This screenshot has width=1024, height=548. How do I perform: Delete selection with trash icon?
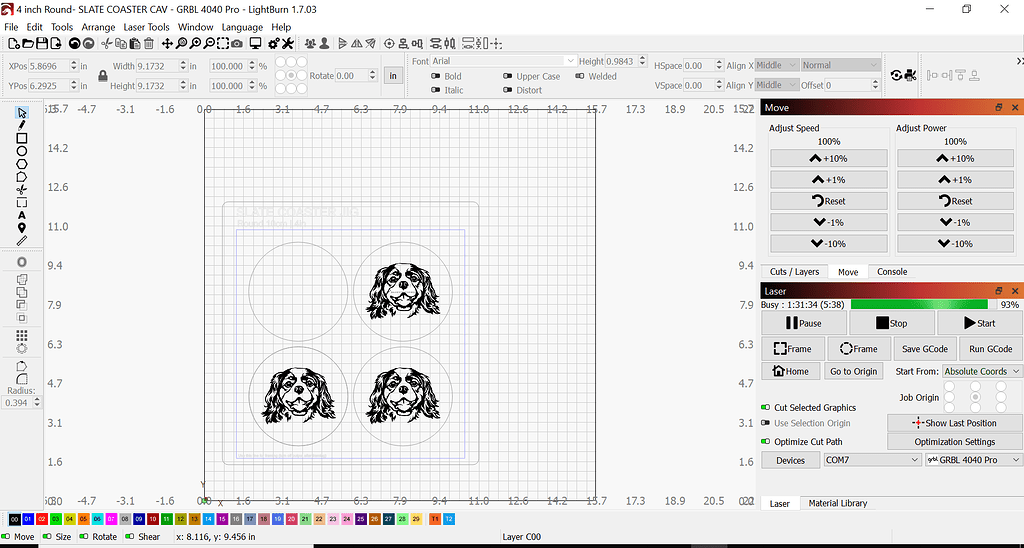pyautogui.click(x=149, y=44)
